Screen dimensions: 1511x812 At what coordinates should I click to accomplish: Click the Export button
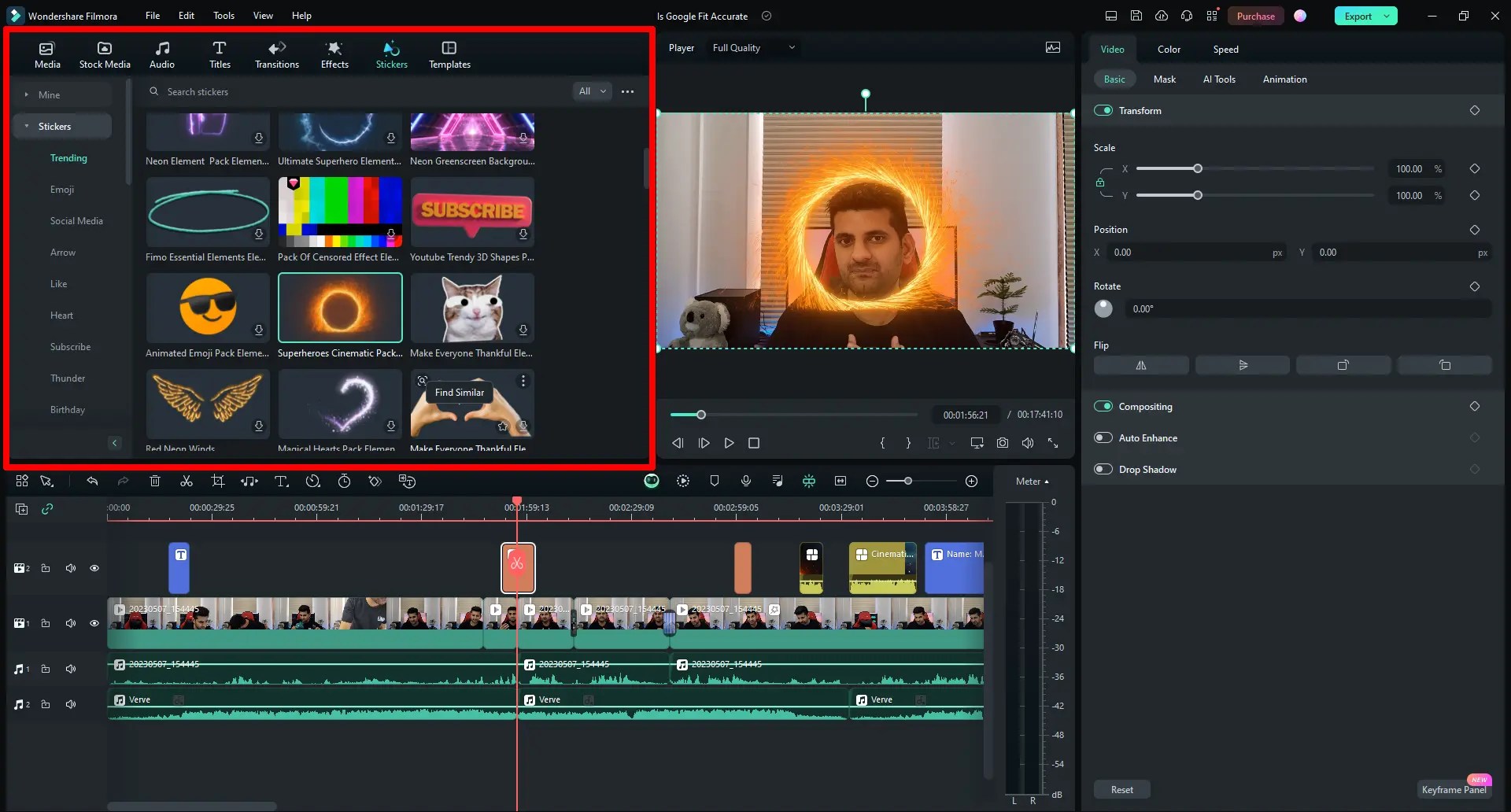pyautogui.click(x=1358, y=15)
